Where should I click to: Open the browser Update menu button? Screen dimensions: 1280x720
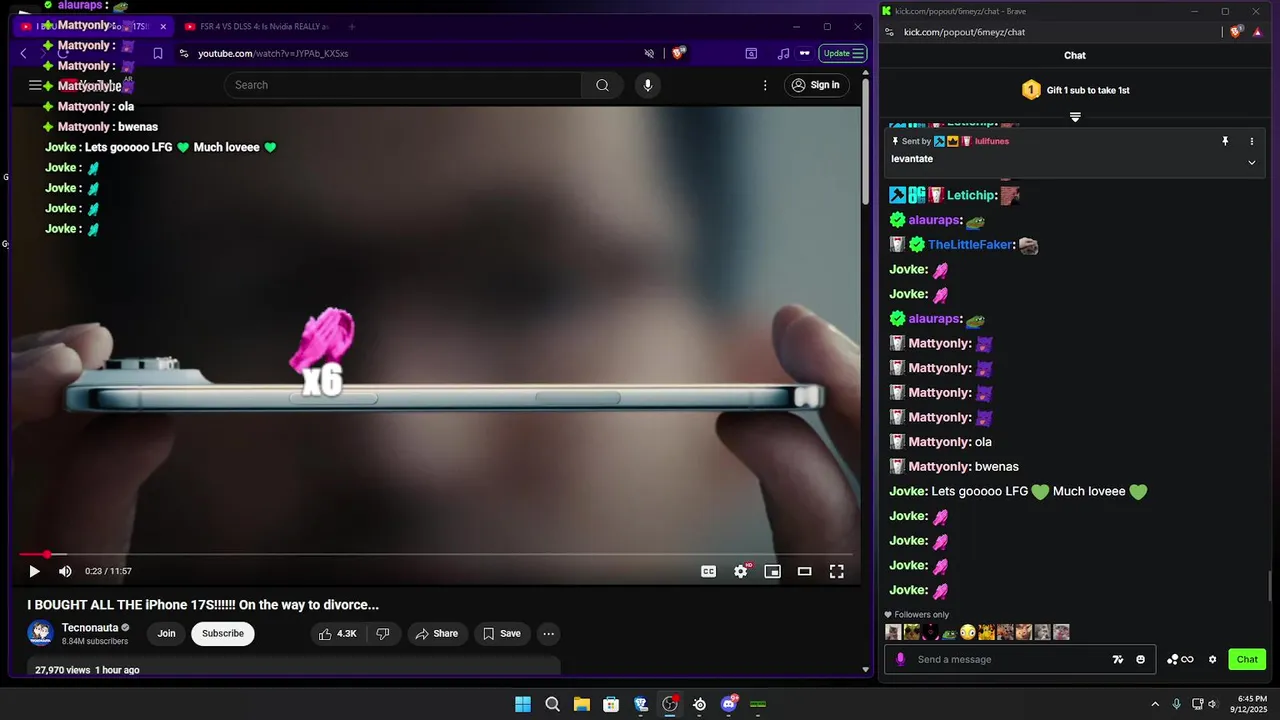842,53
